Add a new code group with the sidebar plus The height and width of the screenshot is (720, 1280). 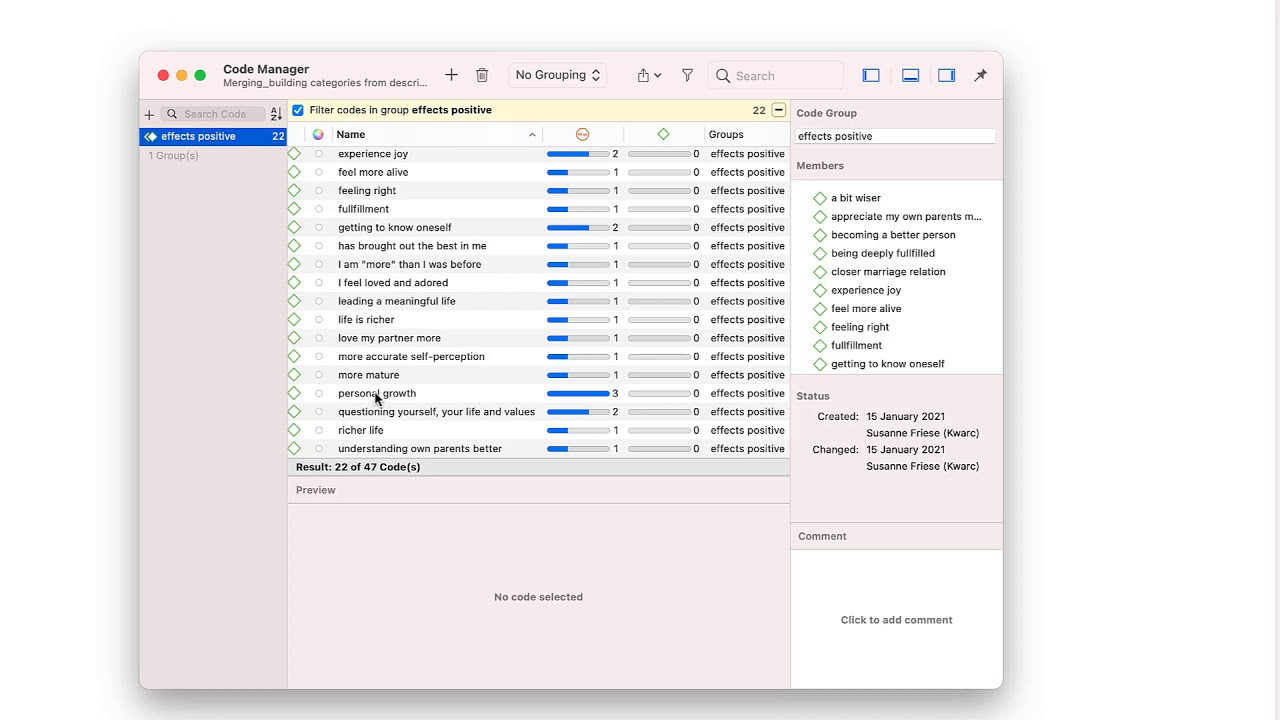point(149,115)
